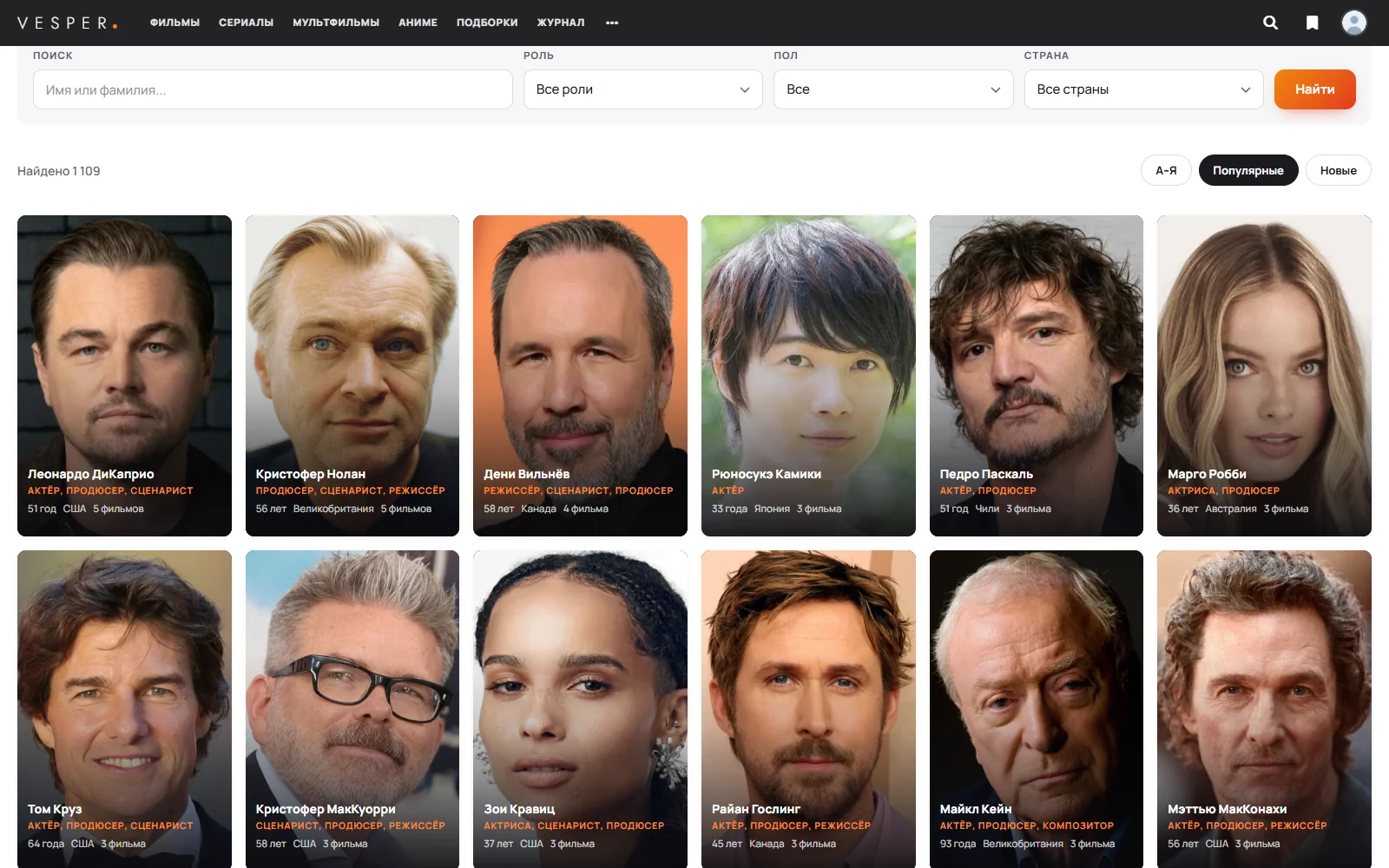Viewport: 1389px width, 868px height.
Task: Go to VESPER logo home
Action: (x=67, y=23)
